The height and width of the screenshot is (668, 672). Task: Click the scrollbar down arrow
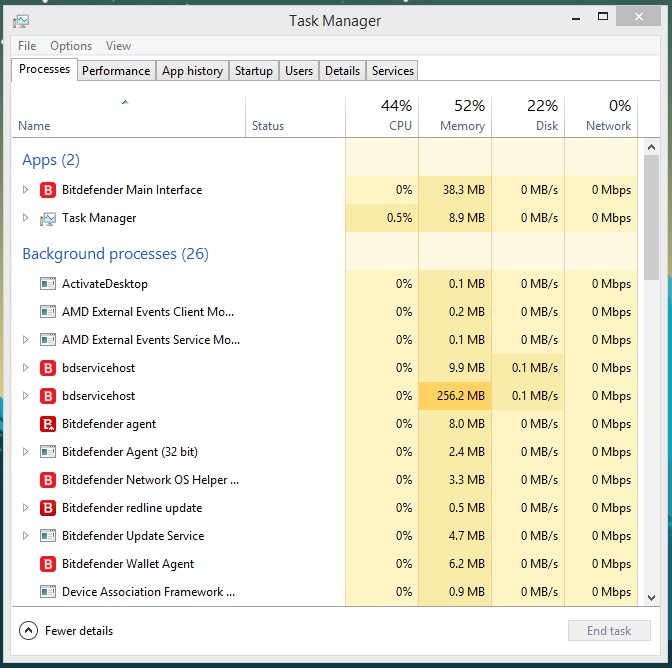point(651,598)
